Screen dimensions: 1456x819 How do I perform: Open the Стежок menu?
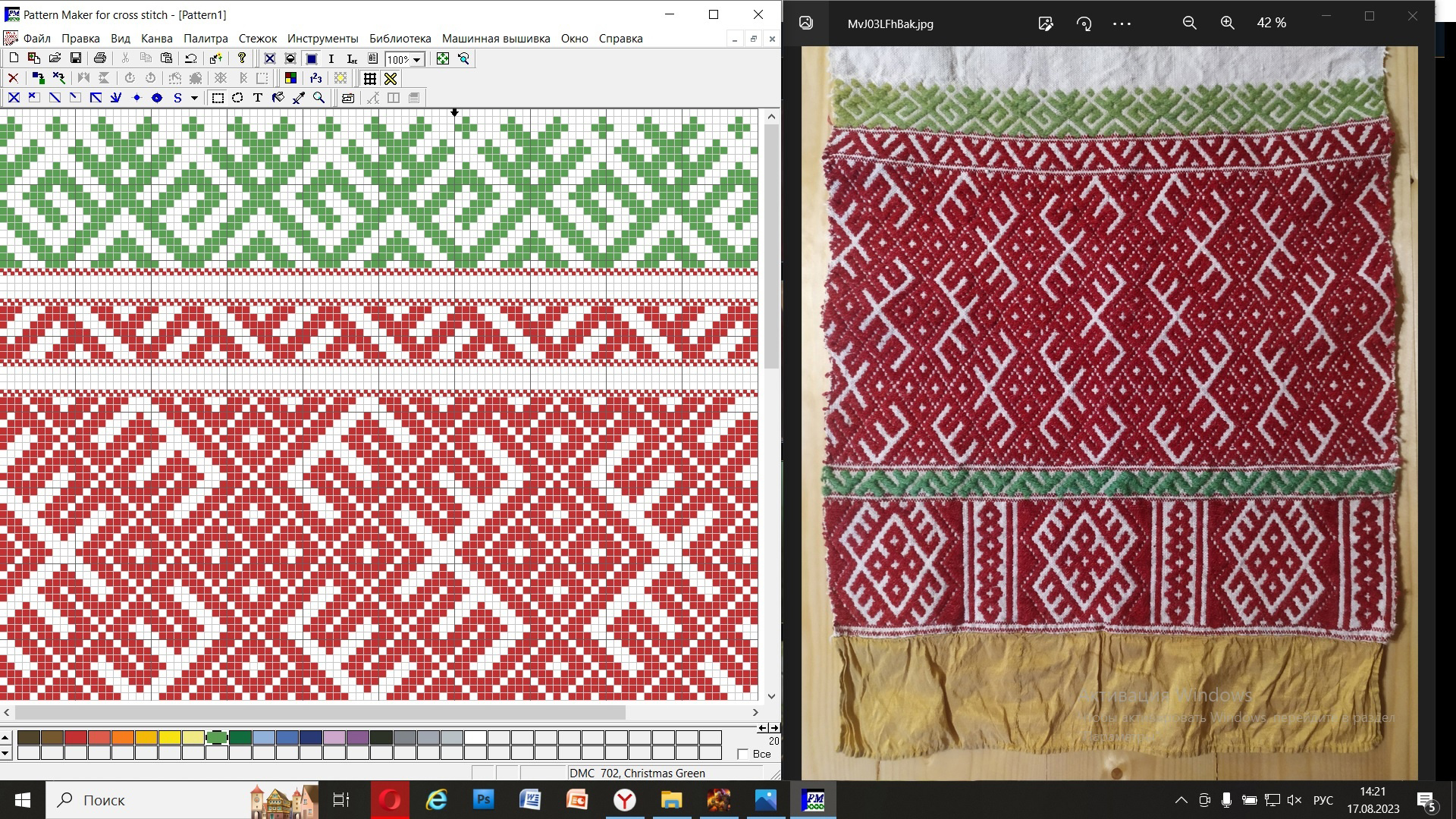tap(258, 39)
